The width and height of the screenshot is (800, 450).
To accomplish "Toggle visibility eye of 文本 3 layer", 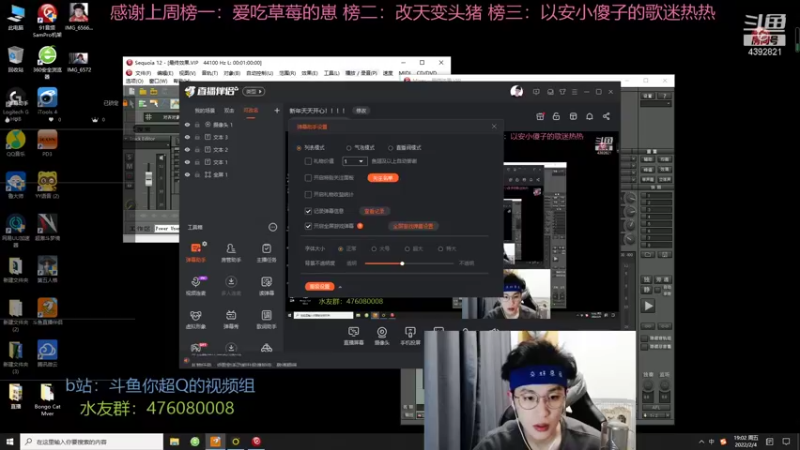I will pyautogui.click(x=187, y=137).
